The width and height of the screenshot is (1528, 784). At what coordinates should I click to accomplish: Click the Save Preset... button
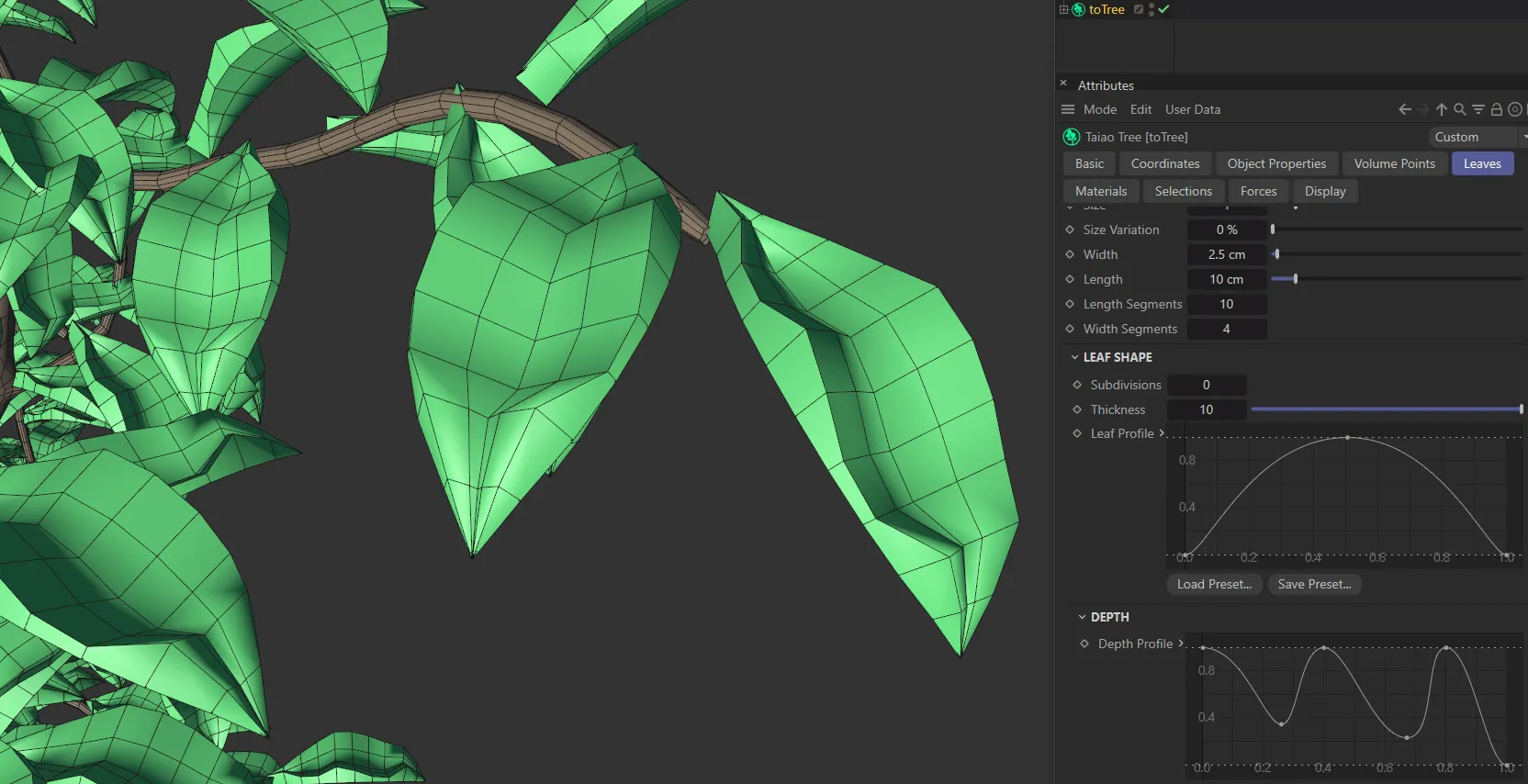tap(1314, 584)
